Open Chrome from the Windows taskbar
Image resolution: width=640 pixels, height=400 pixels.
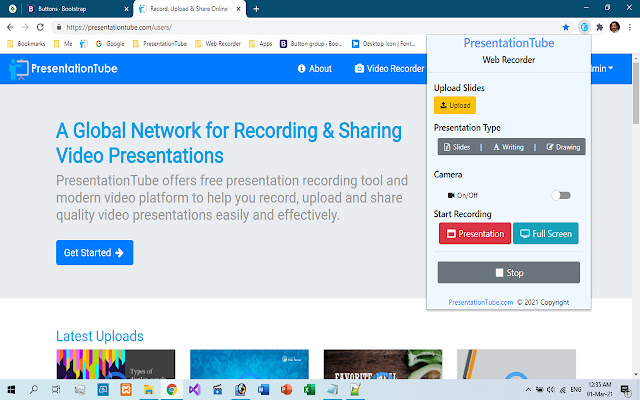(x=171, y=390)
